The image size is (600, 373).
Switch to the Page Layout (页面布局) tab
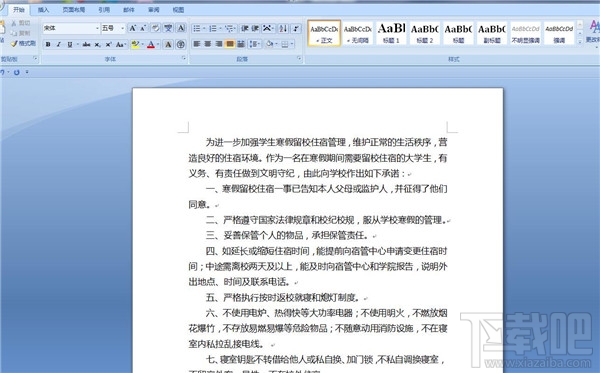point(73,10)
